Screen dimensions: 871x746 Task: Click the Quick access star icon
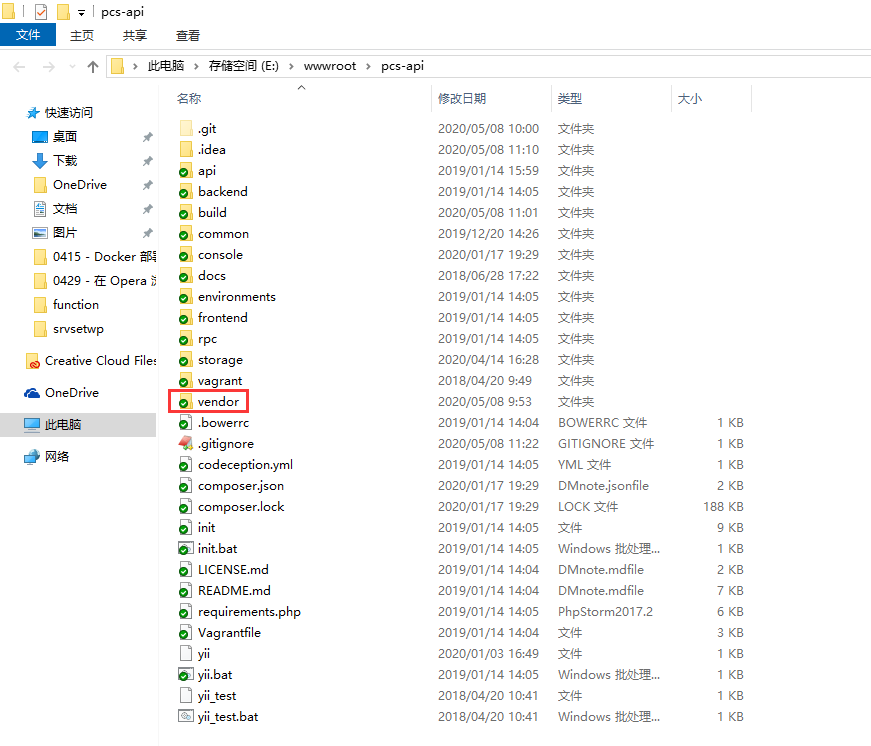coord(33,113)
